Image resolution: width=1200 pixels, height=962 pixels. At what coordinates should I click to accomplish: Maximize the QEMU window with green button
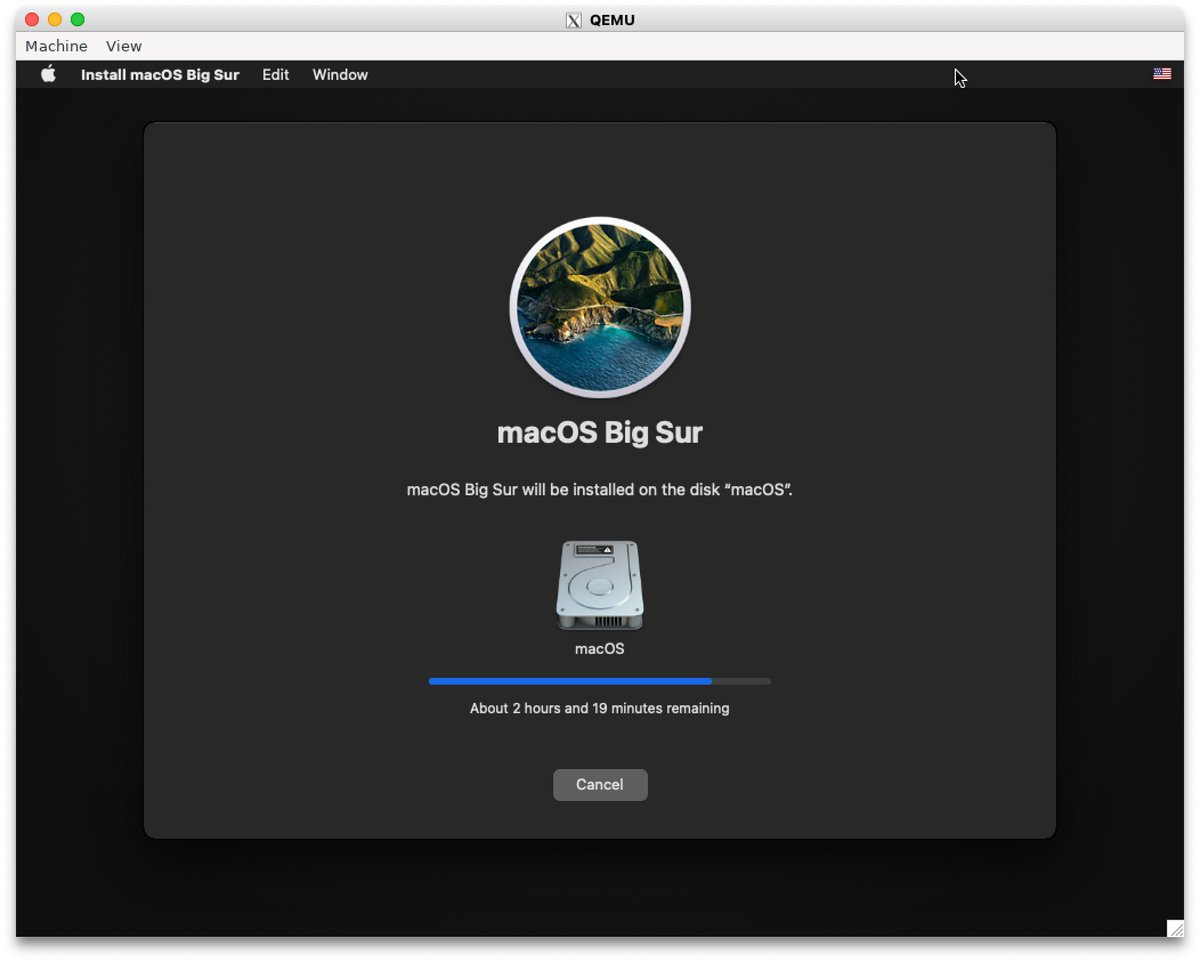click(x=78, y=20)
